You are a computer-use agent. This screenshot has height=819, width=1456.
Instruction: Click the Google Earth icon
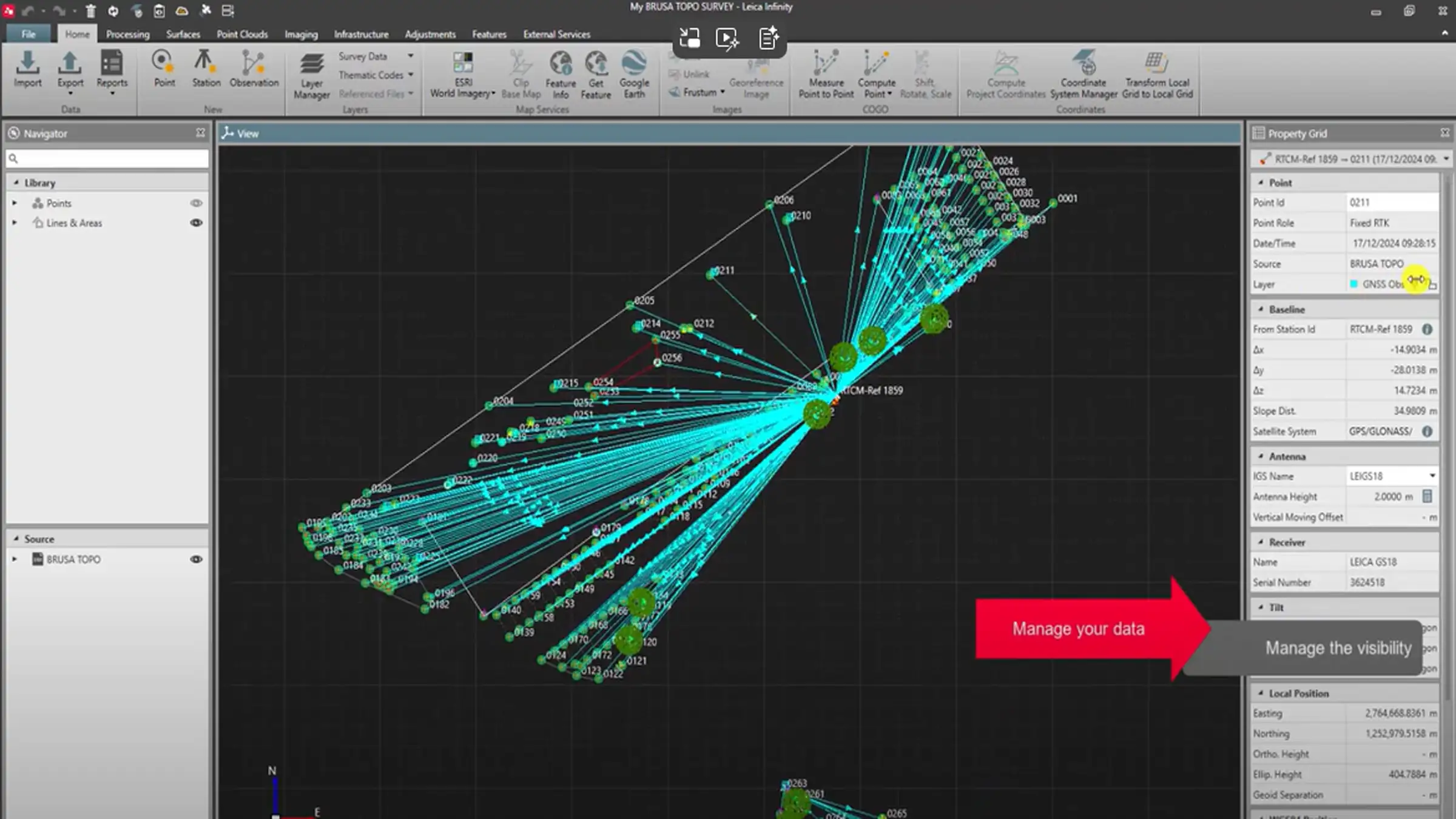coord(634,73)
